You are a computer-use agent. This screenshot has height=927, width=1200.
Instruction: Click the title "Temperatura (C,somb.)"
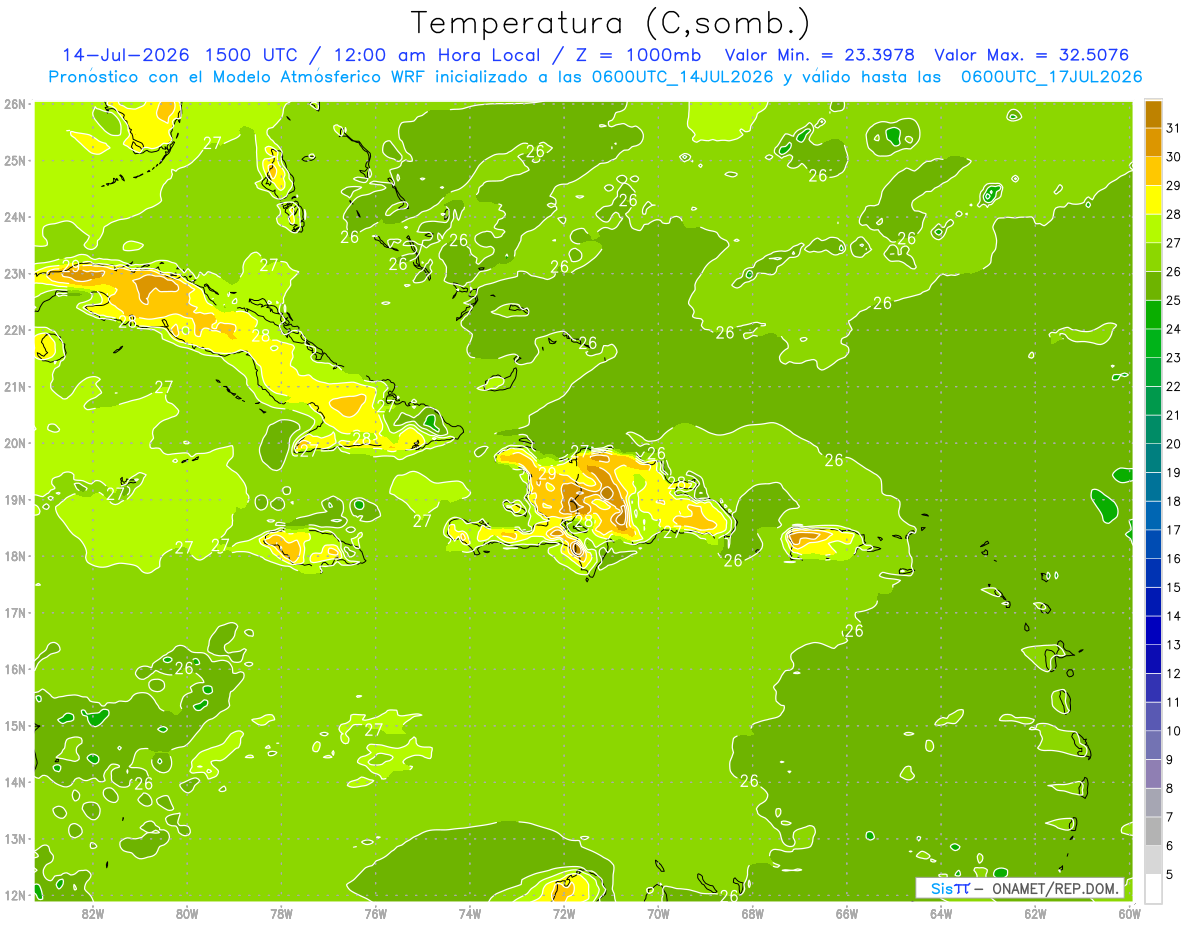610,23
